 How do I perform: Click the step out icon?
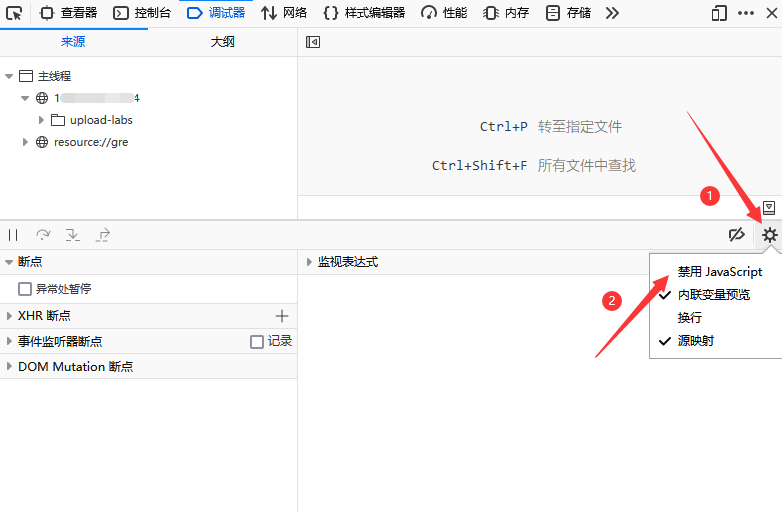[x=103, y=235]
